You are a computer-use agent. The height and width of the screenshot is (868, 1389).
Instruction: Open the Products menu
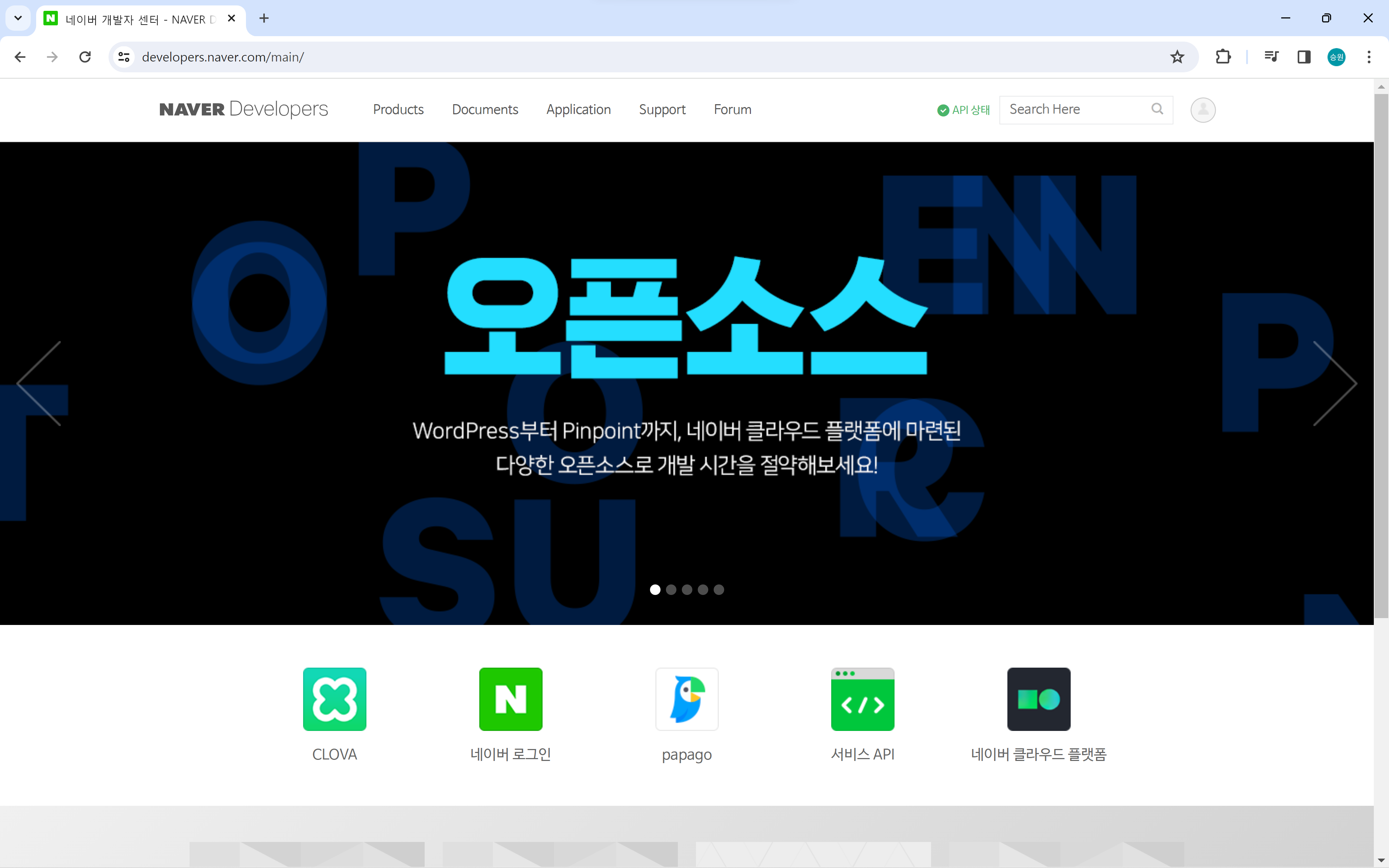pyautogui.click(x=398, y=110)
